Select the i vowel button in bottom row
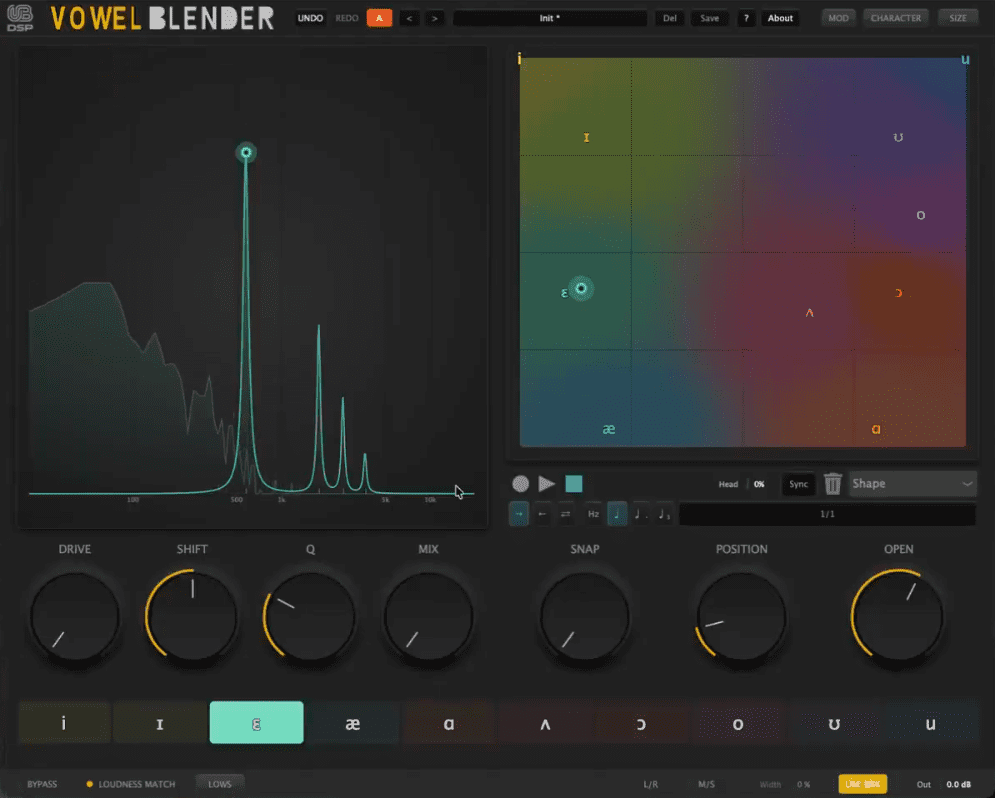Image resolution: width=995 pixels, height=798 pixels. pos(63,723)
